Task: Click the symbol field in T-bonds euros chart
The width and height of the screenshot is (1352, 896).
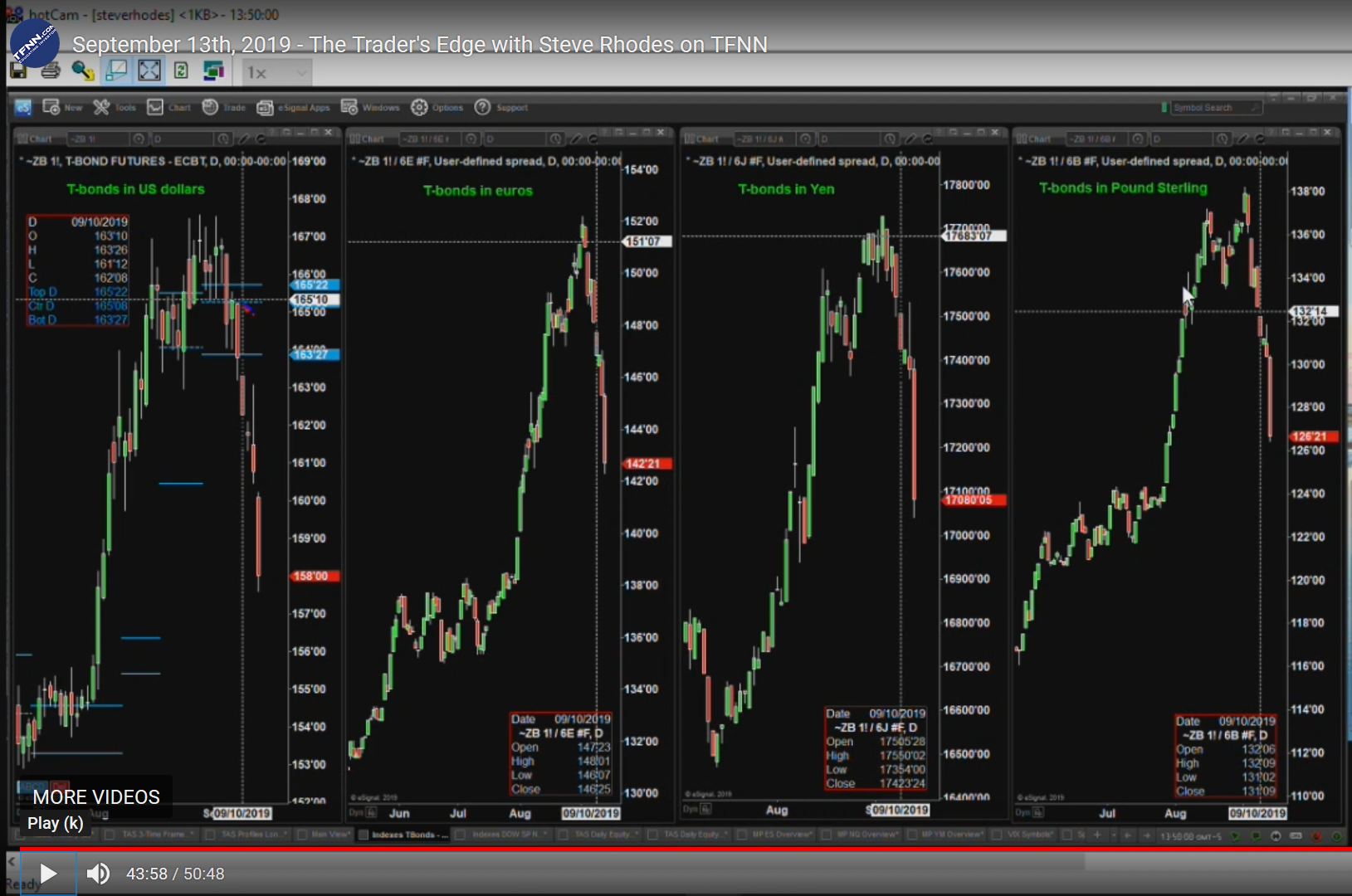Action: click(430, 139)
